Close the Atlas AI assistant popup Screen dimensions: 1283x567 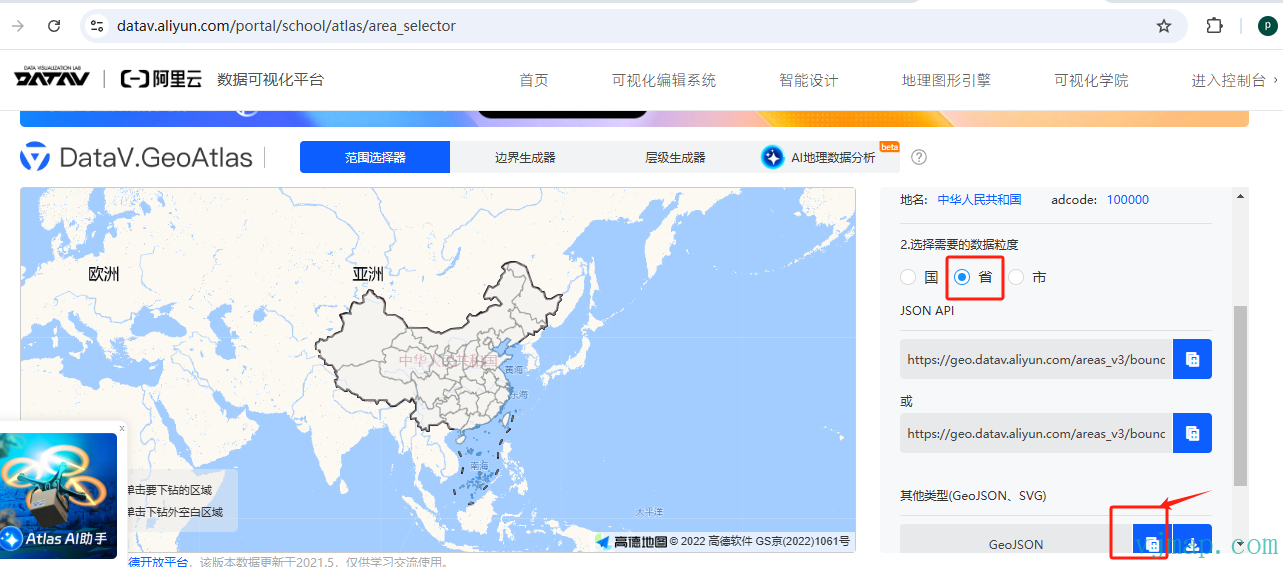pos(122,428)
